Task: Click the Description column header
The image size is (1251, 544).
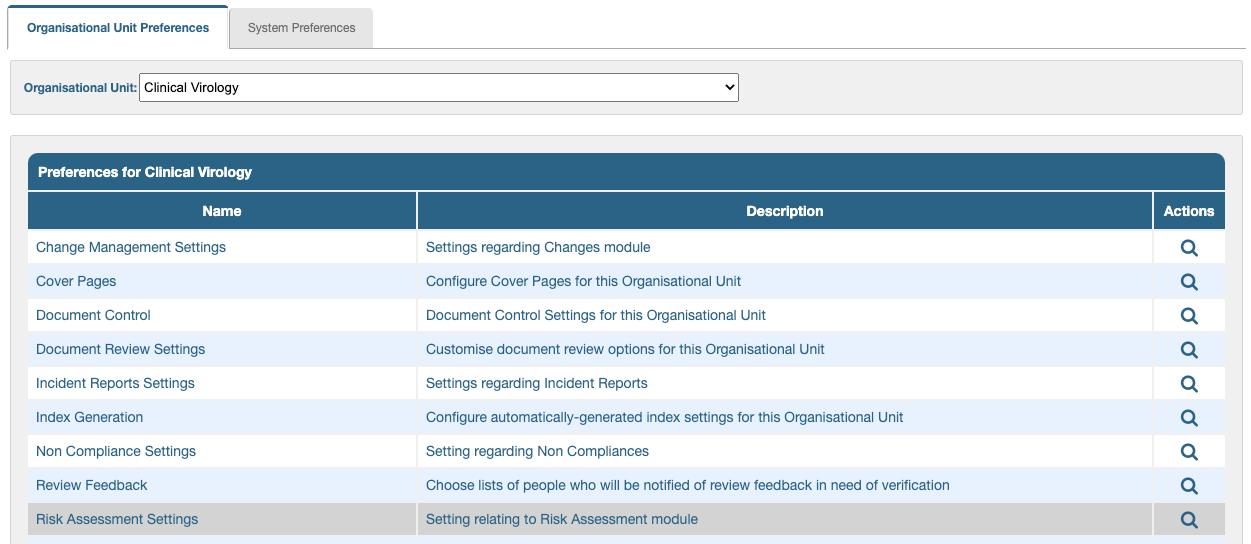Action: pos(784,211)
